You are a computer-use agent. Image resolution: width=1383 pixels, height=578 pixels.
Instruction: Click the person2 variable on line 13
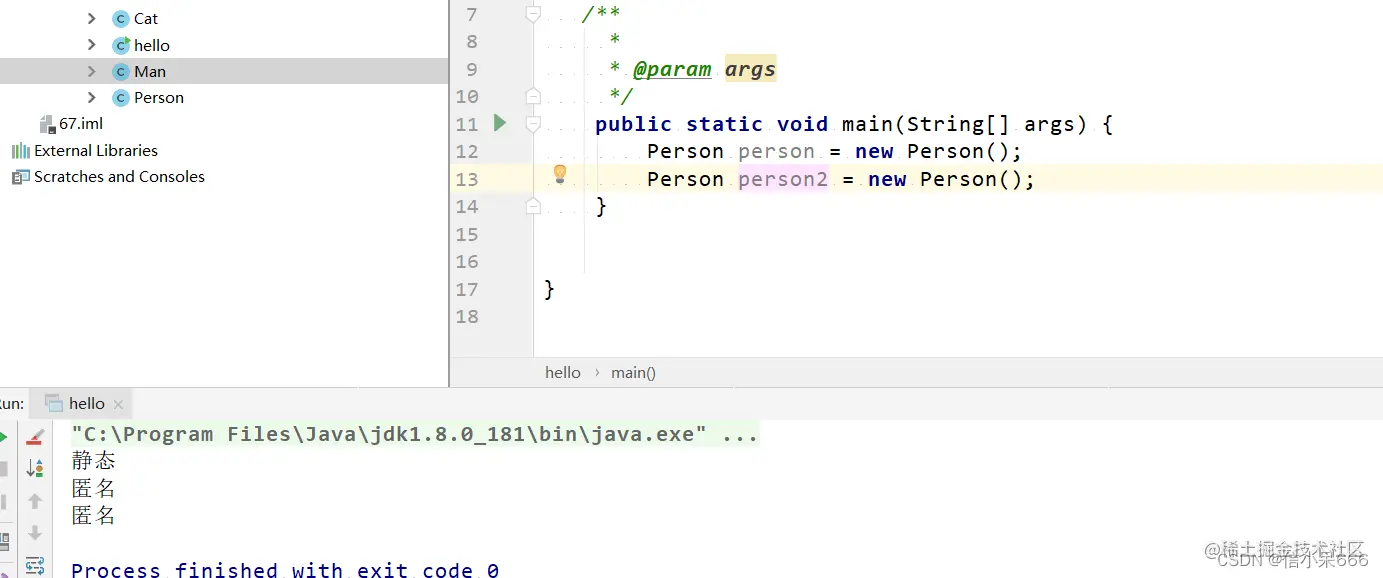pos(783,179)
